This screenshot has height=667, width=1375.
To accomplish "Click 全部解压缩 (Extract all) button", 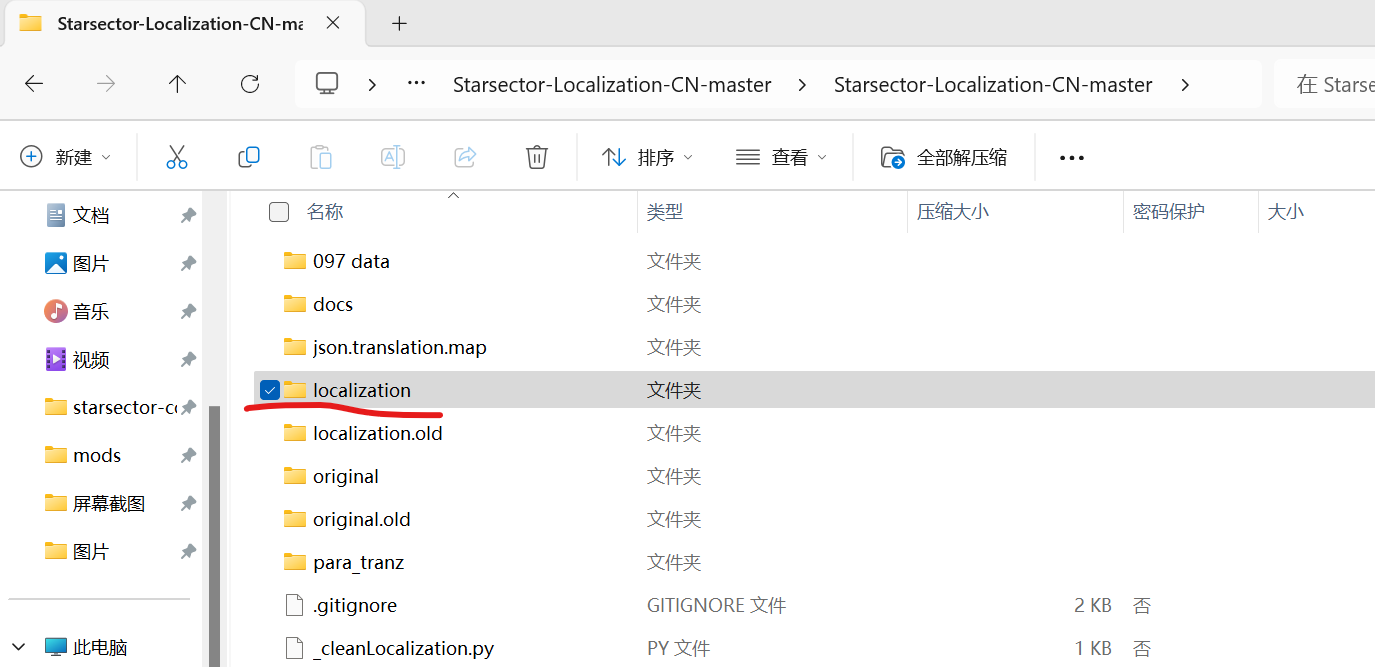I will tap(944, 157).
